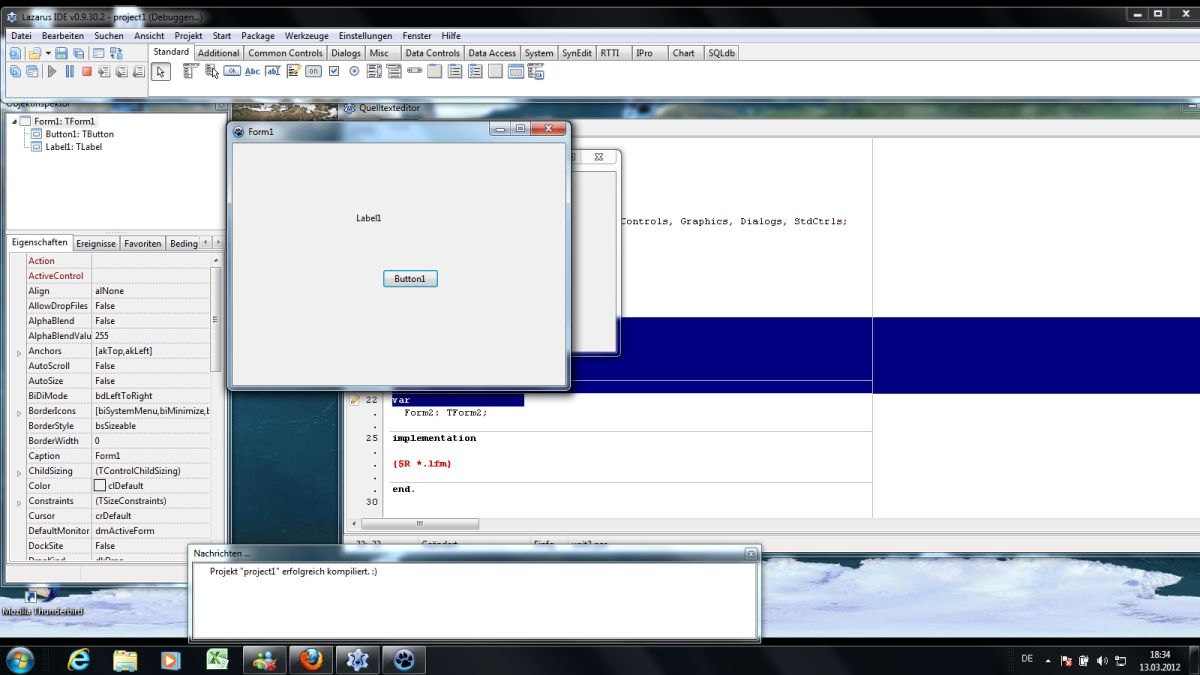The image size is (1200, 675).
Task: Select Label1: TLabel in the component tree
Action: [x=73, y=147]
